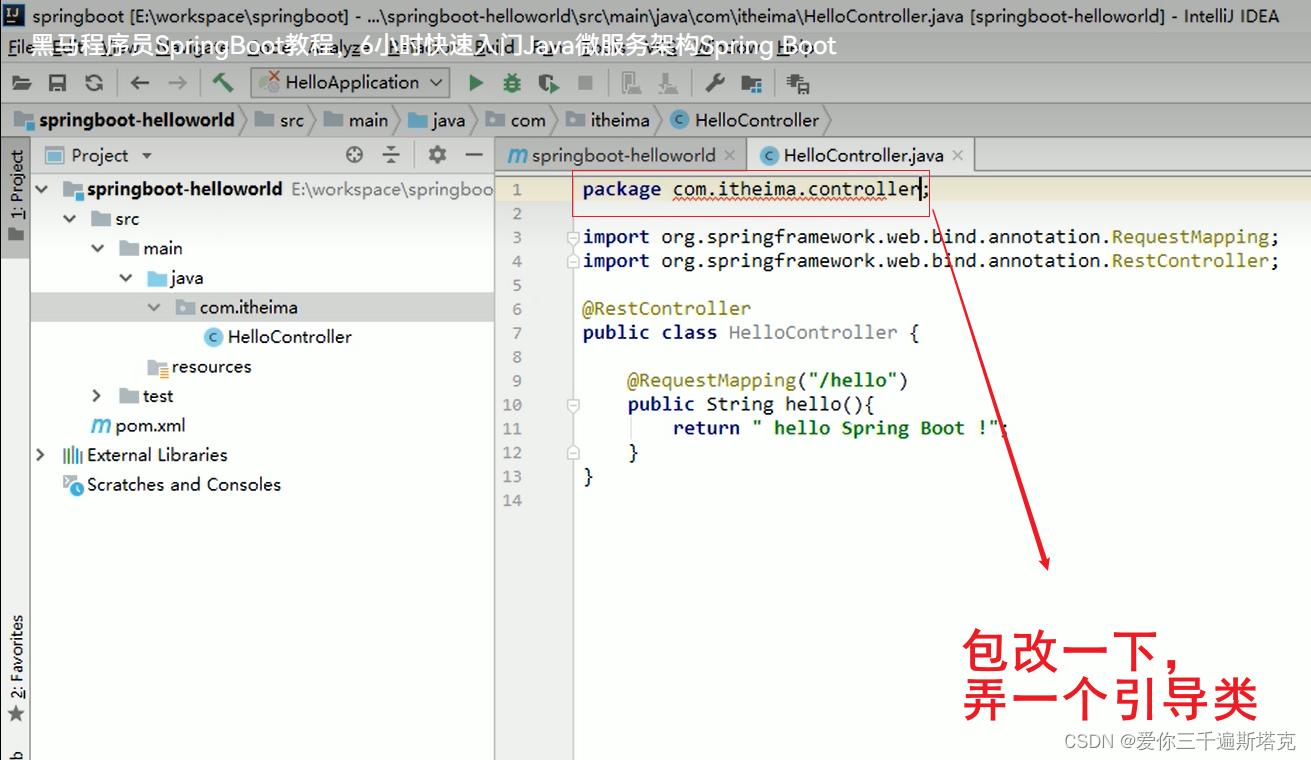Image resolution: width=1311 pixels, height=760 pixels.
Task: Run the HelloApplication with the green play icon
Action: coord(475,83)
